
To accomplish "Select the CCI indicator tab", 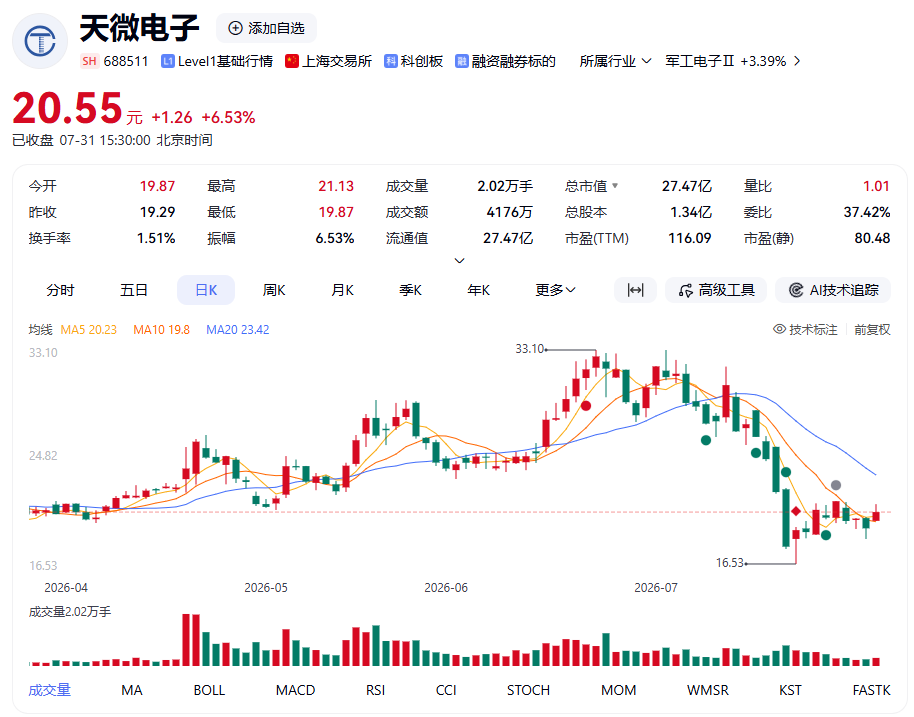I will coord(446,690).
